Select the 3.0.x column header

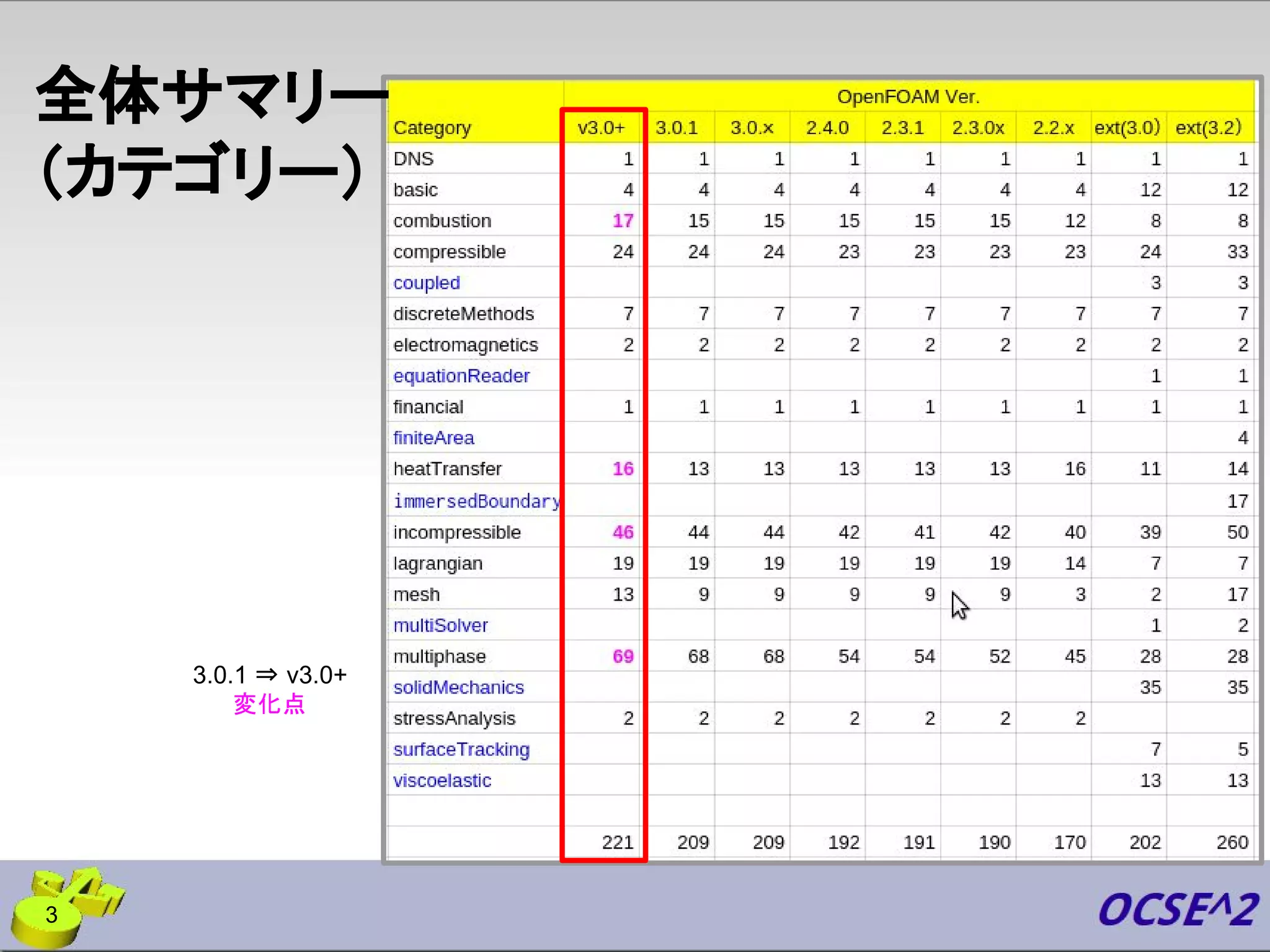pyautogui.click(x=752, y=128)
